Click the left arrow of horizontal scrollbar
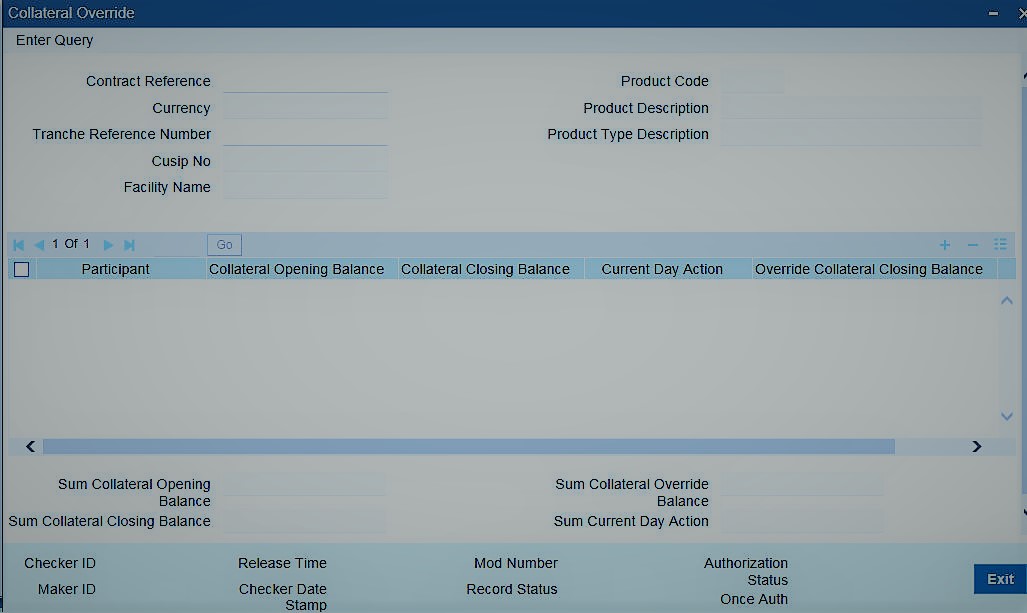The height and width of the screenshot is (613, 1027). tap(30, 447)
